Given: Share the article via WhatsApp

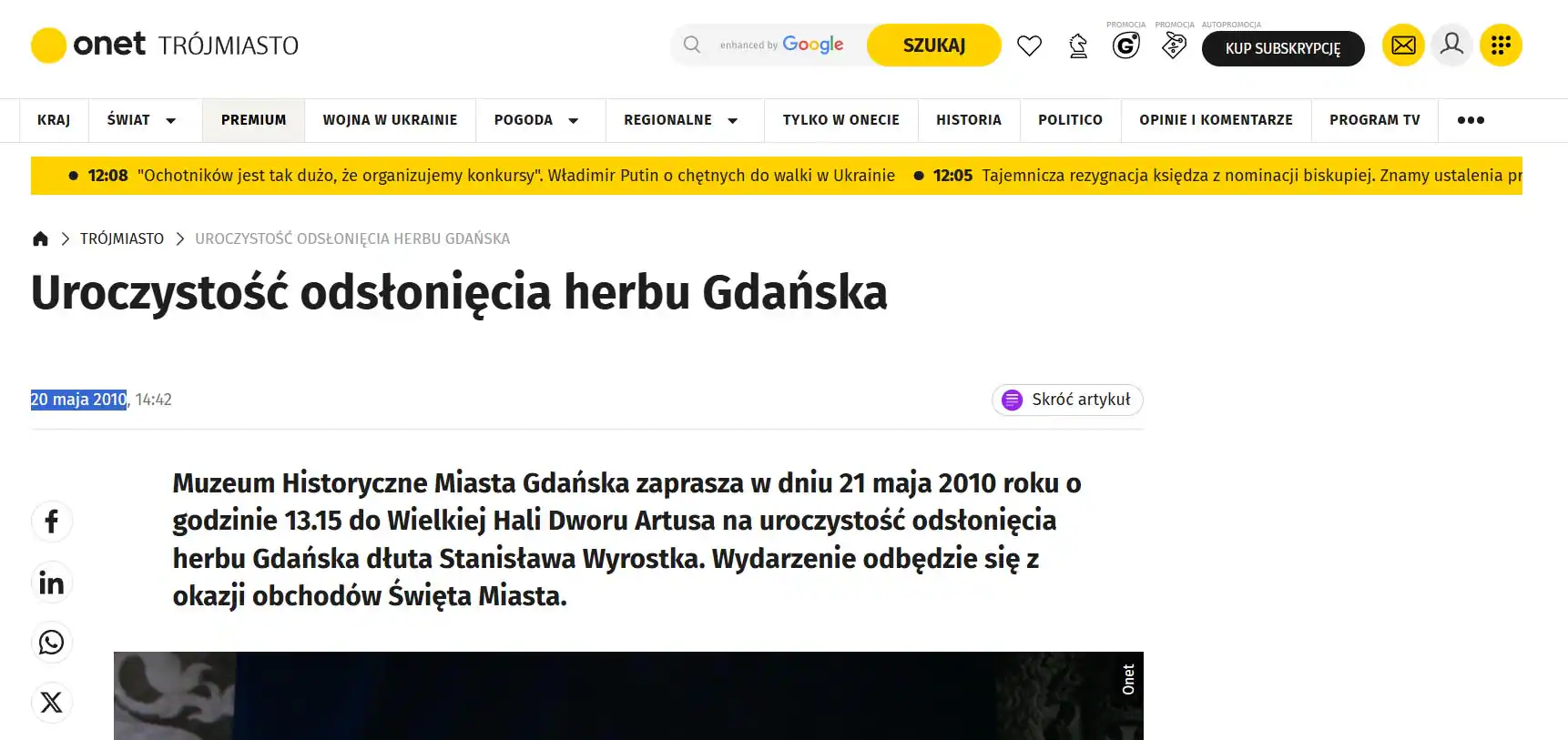Looking at the screenshot, I should pyautogui.click(x=52, y=643).
